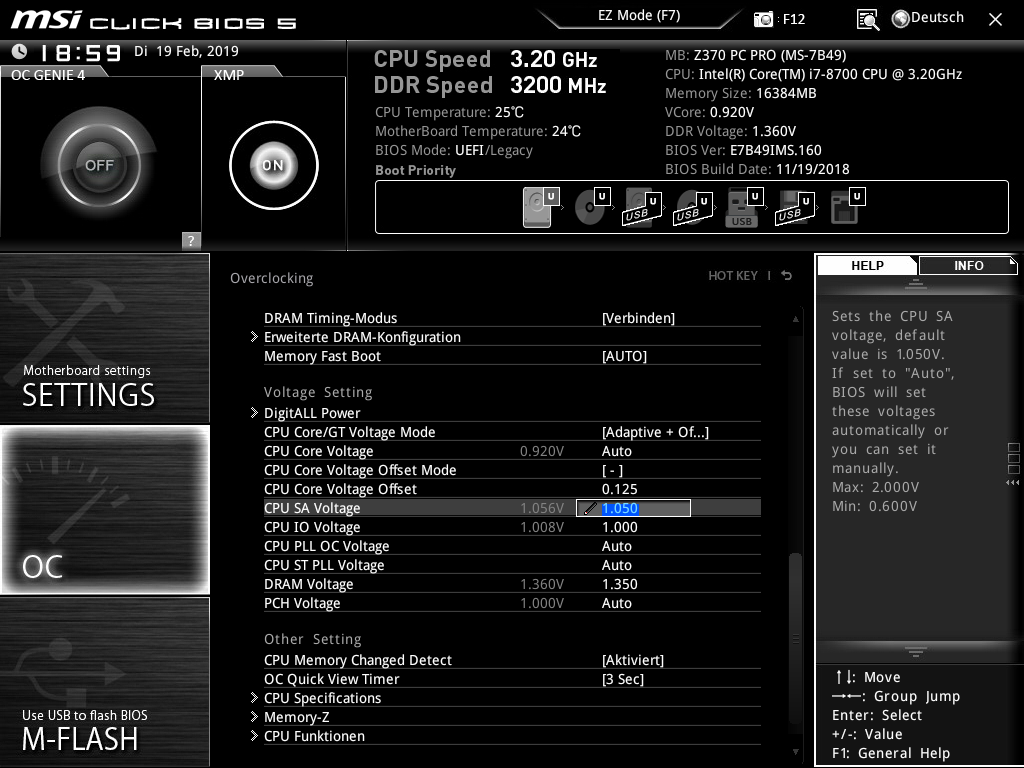
Task: Open DRAM Timing-Modus [Verbinden] option
Action: [638, 318]
